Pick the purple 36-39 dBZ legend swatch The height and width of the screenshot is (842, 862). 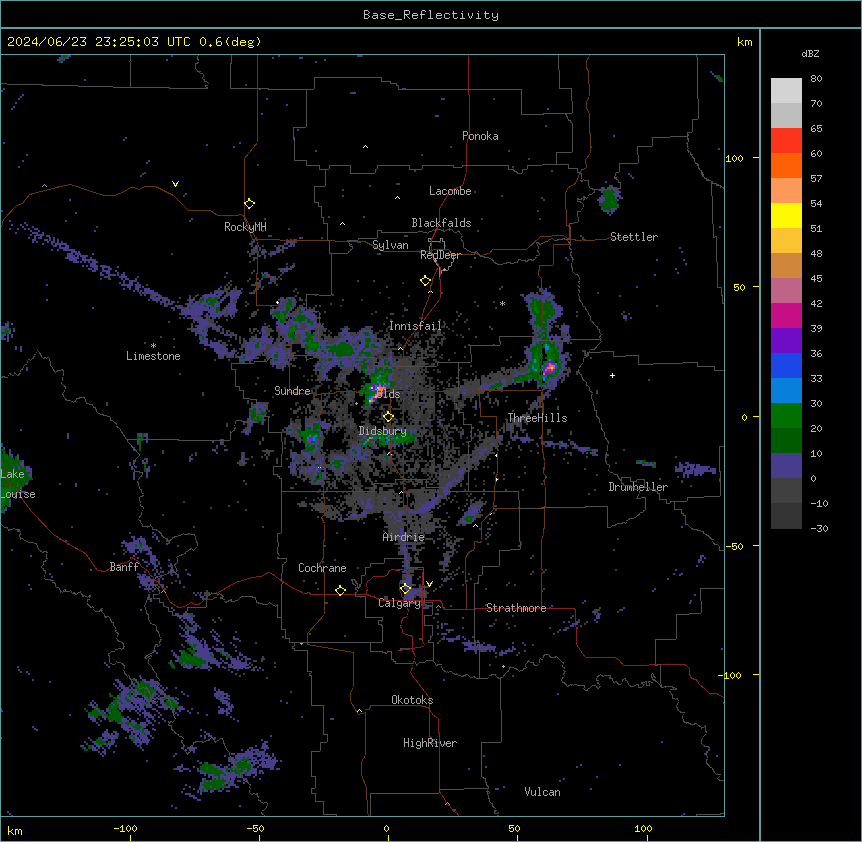(786, 341)
